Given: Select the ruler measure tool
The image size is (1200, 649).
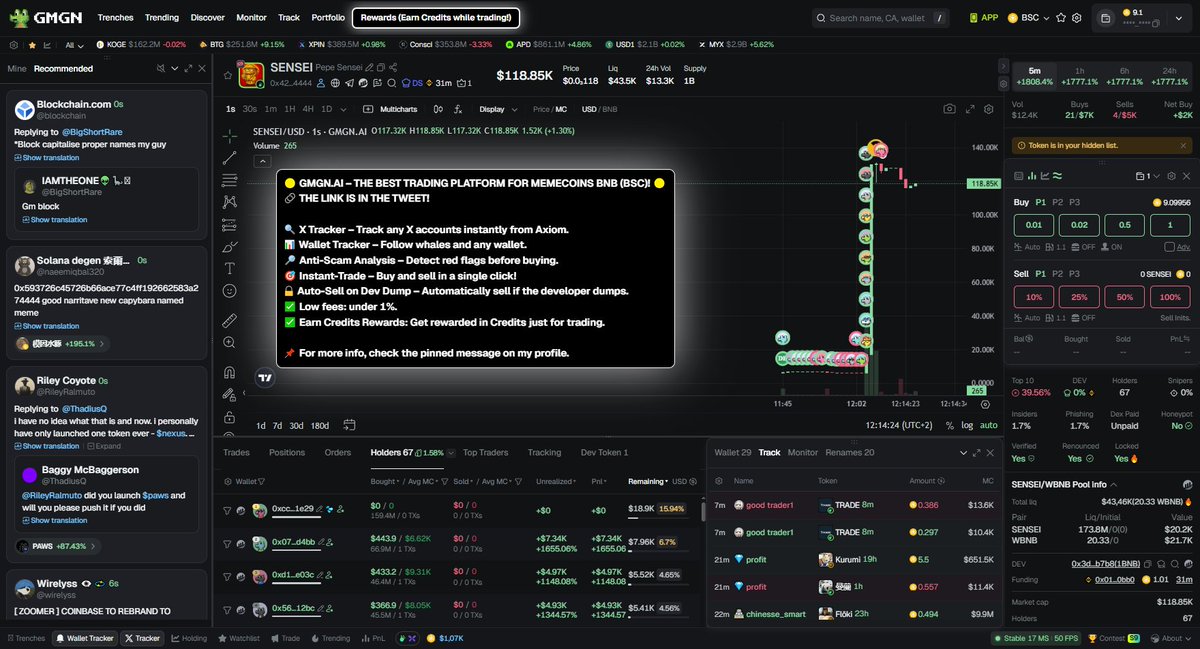Looking at the screenshot, I should tap(230, 320).
